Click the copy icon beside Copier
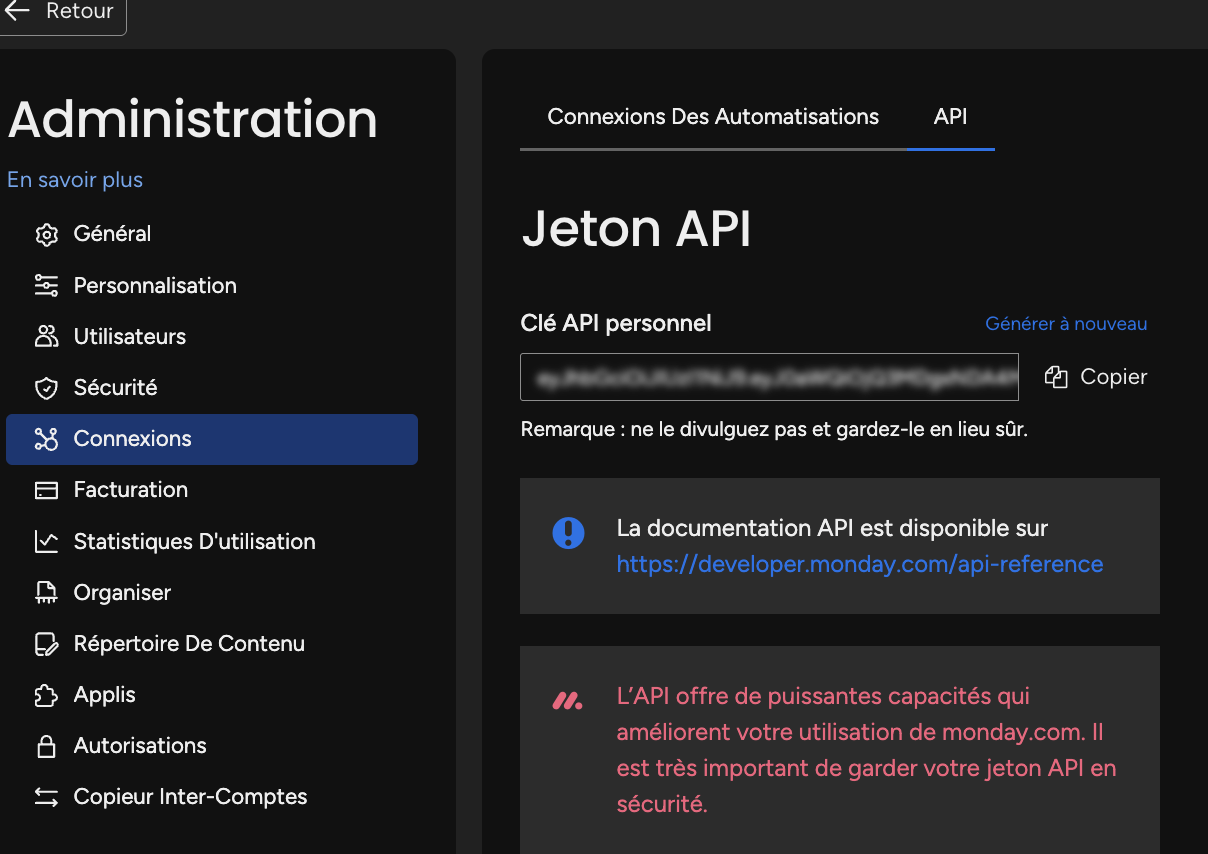Viewport: 1208px width, 854px height. (1056, 377)
